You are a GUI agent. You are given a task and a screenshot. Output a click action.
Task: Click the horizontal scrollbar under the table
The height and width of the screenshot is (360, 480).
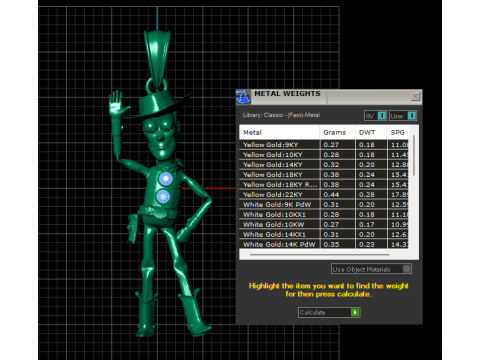[319, 255]
